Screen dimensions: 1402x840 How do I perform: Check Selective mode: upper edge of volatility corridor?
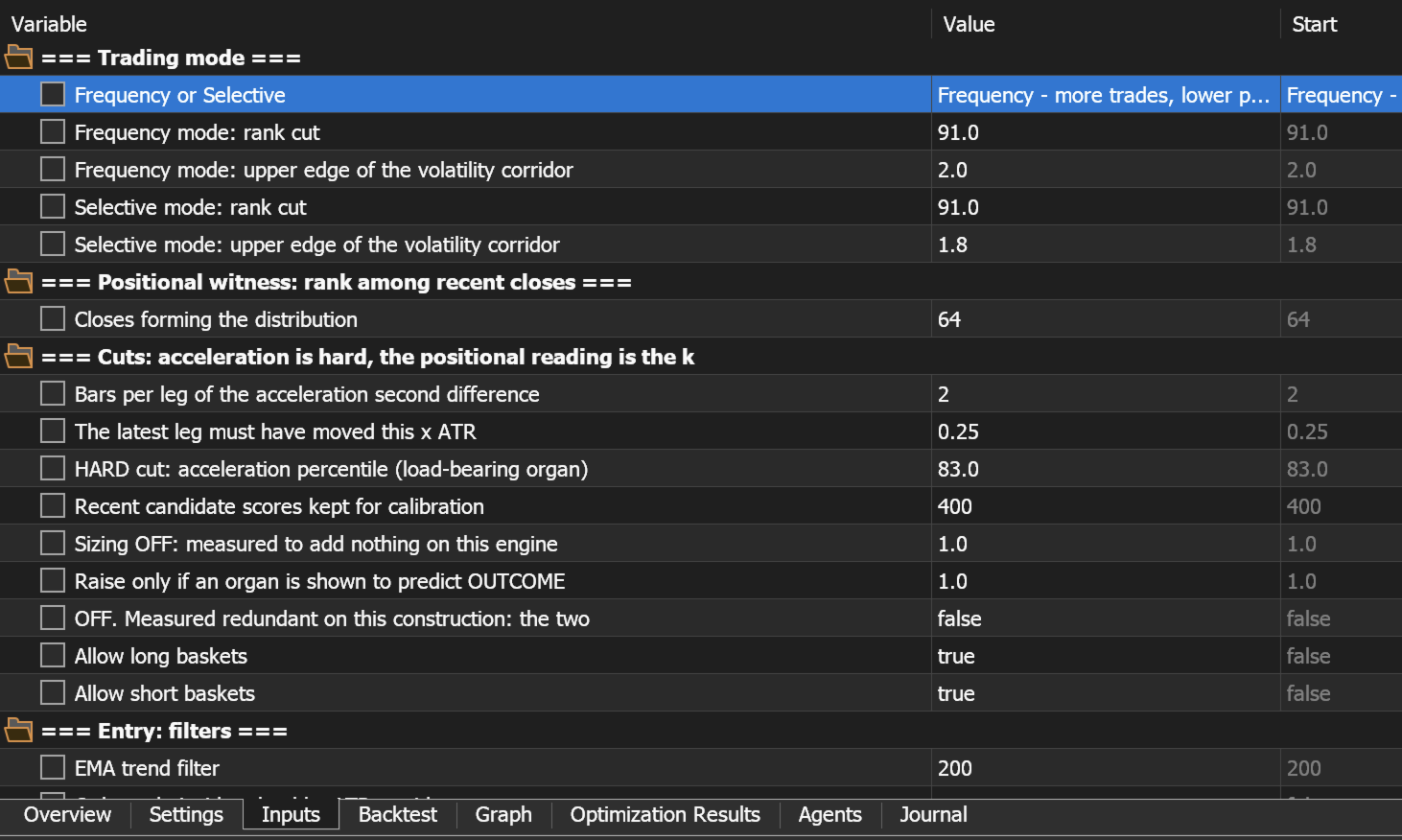(53, 244)
